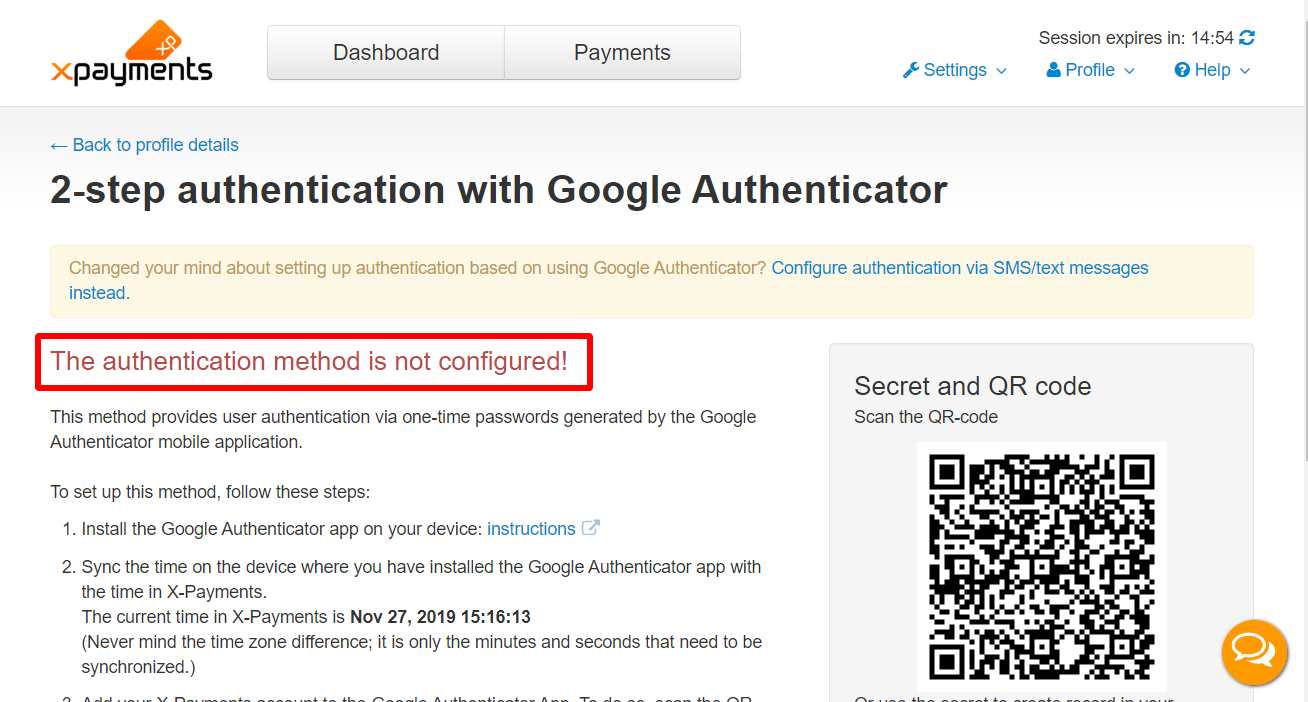The image size is (1308, 702).
Task: Click the red not configured warning text
Action: 309,361
